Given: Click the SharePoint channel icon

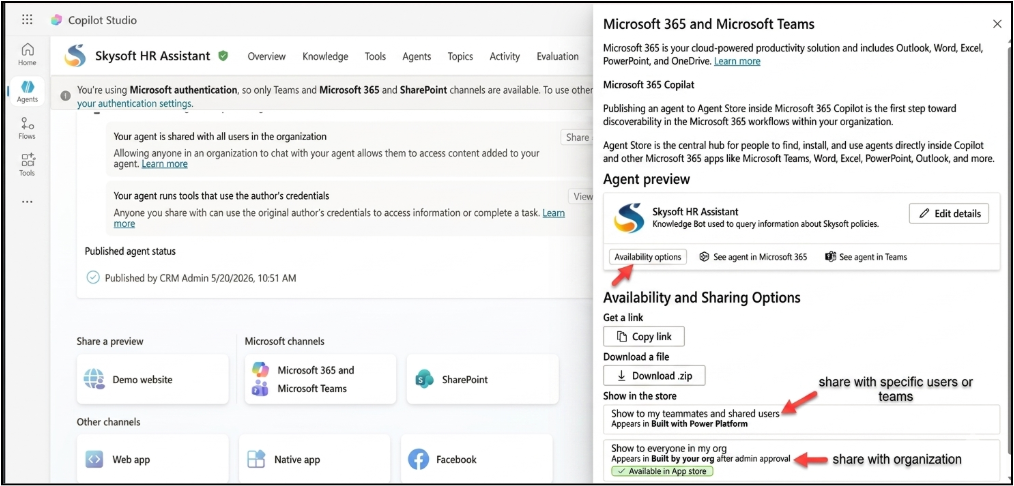Looking at the screenshot, I should pos(424,379).
